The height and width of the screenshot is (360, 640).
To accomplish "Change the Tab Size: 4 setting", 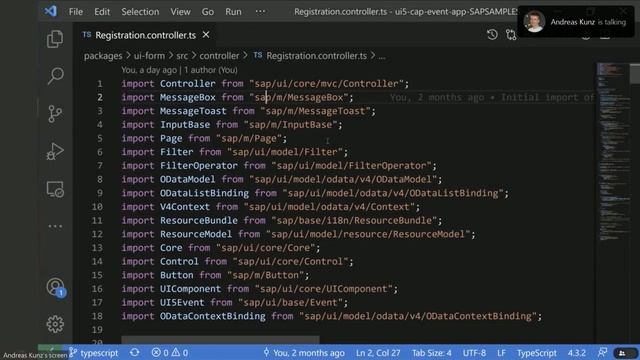I will click(x=431, y=353).
